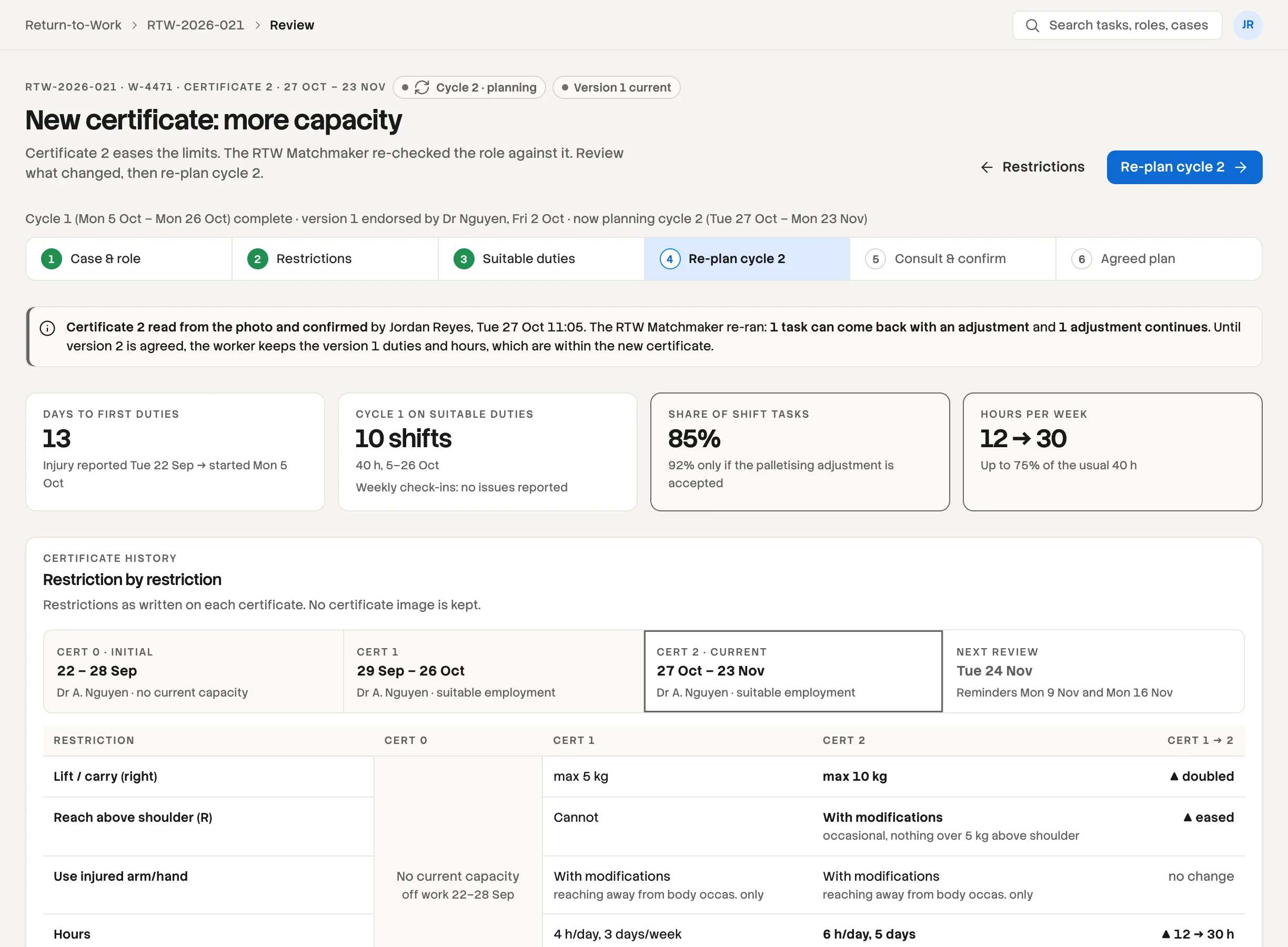Click step 4 circle badge
The width and height of the screenshot is (1288, 947).
click(x=669, y=259)
